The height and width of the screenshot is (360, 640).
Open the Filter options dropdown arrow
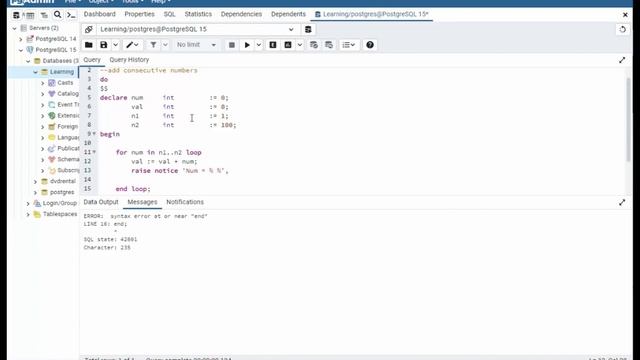tap(165, 45)
